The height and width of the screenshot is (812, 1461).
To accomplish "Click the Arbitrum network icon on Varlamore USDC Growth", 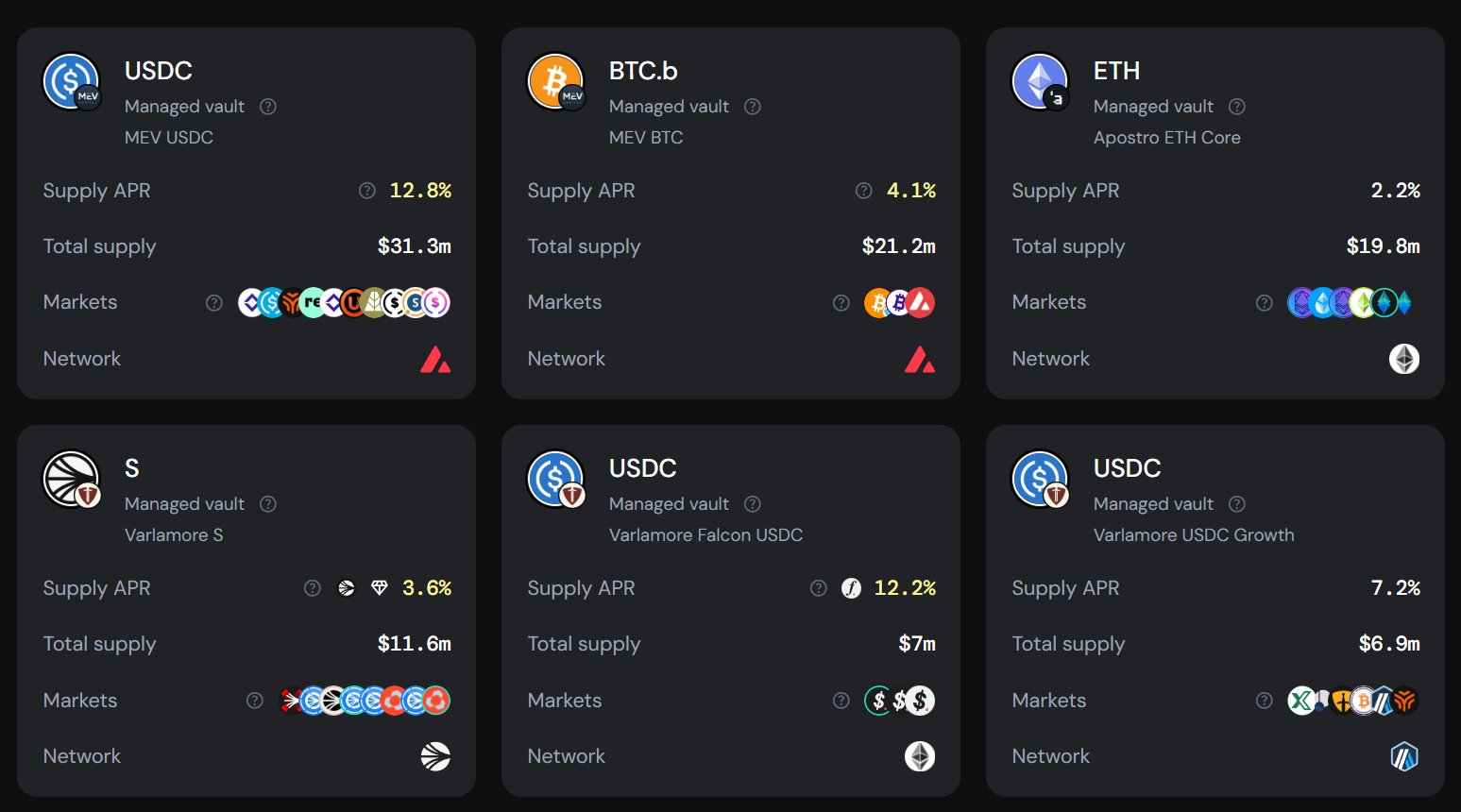I will [1404, 756].
